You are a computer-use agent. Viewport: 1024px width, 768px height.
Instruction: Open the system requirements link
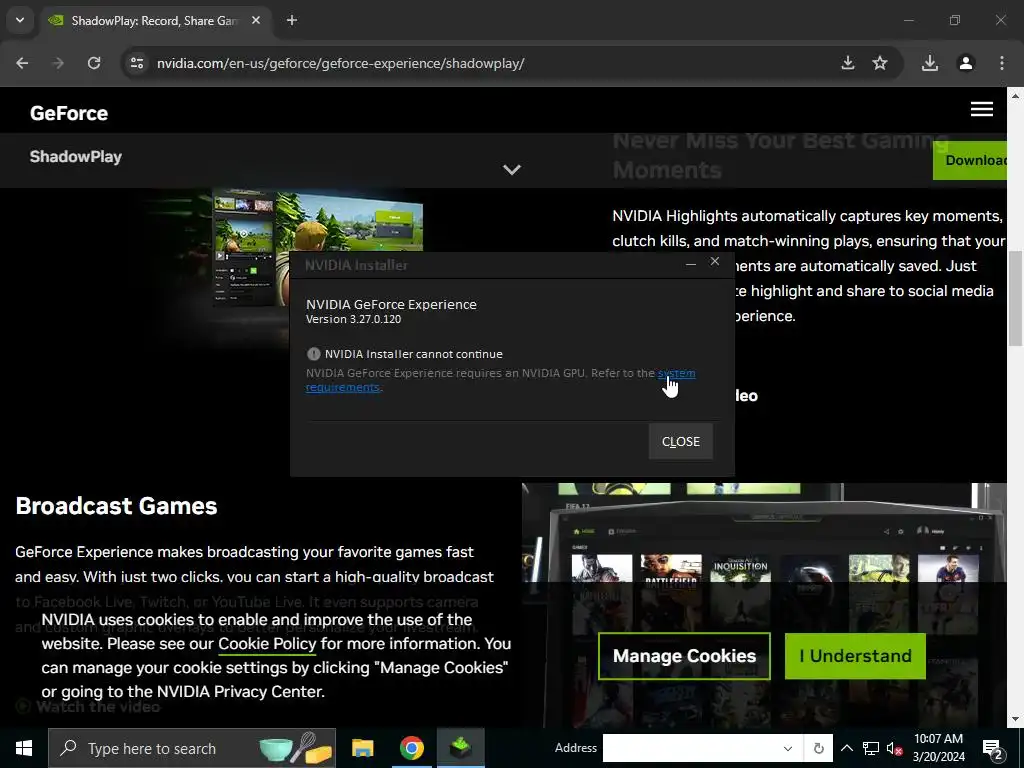[677, 373]
